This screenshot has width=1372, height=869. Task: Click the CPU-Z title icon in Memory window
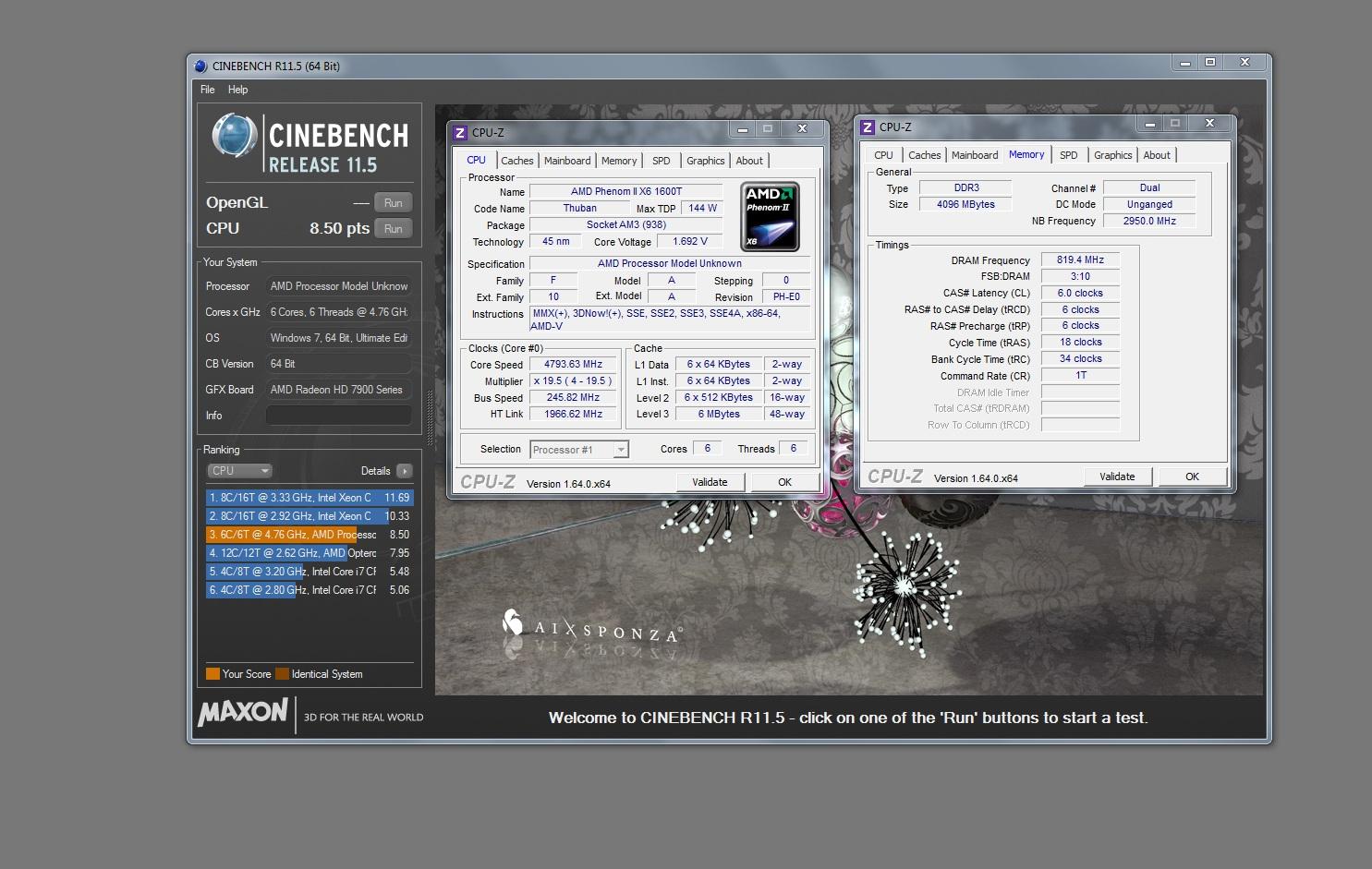pyautogui.click(x=868, y=127)
